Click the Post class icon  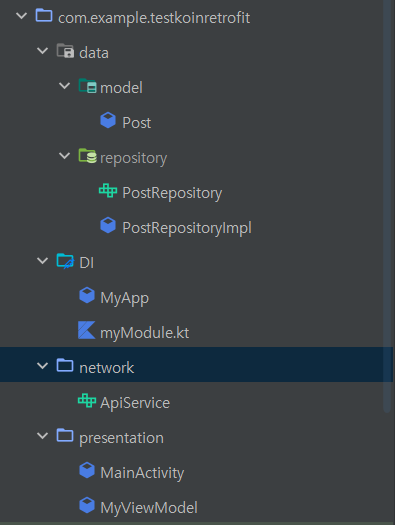[x=108, y=120]
